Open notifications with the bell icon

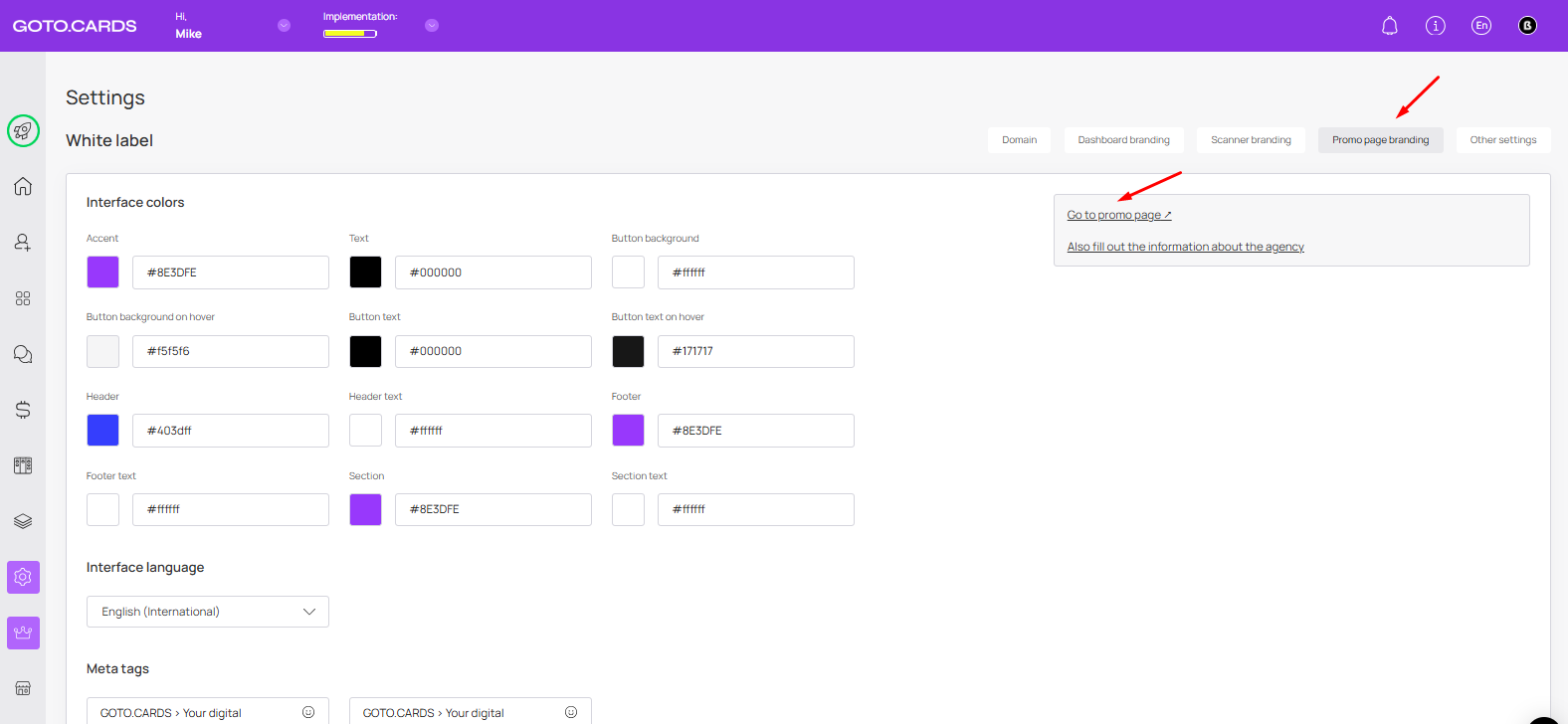pyautogui.click(x=1390, y=26)
